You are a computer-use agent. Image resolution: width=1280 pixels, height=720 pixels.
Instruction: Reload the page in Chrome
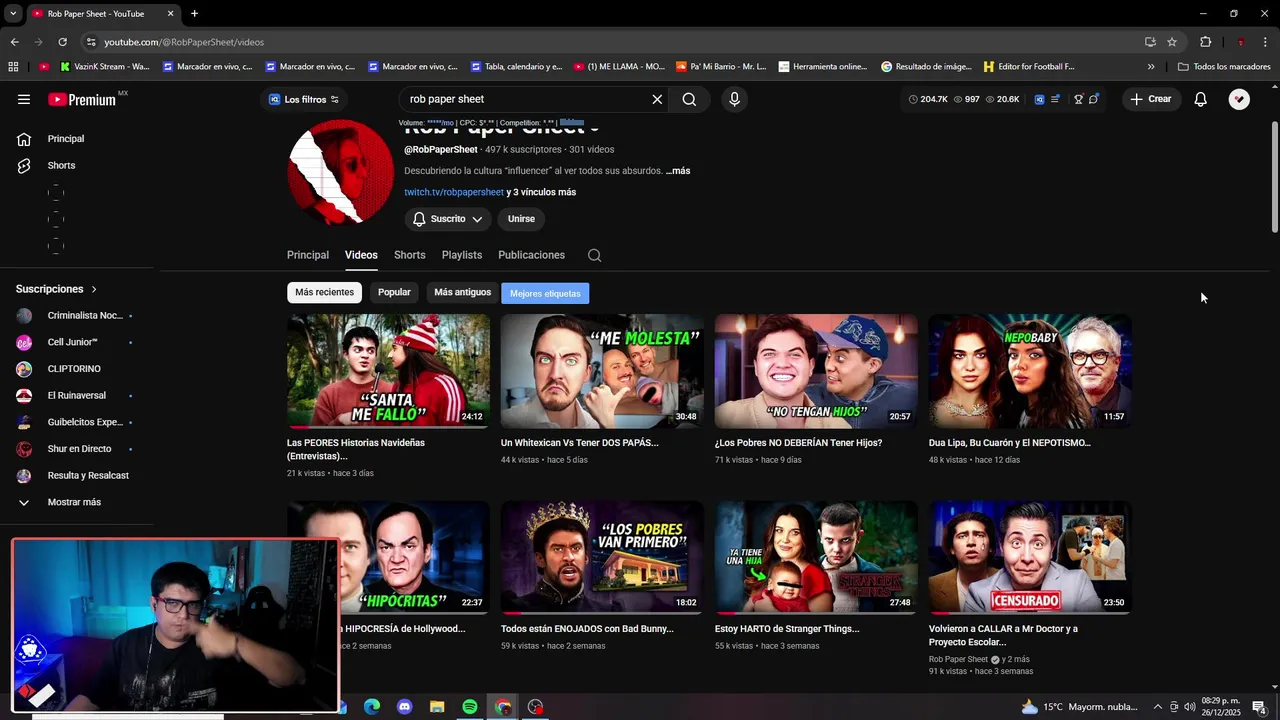(x=62, y=42)
